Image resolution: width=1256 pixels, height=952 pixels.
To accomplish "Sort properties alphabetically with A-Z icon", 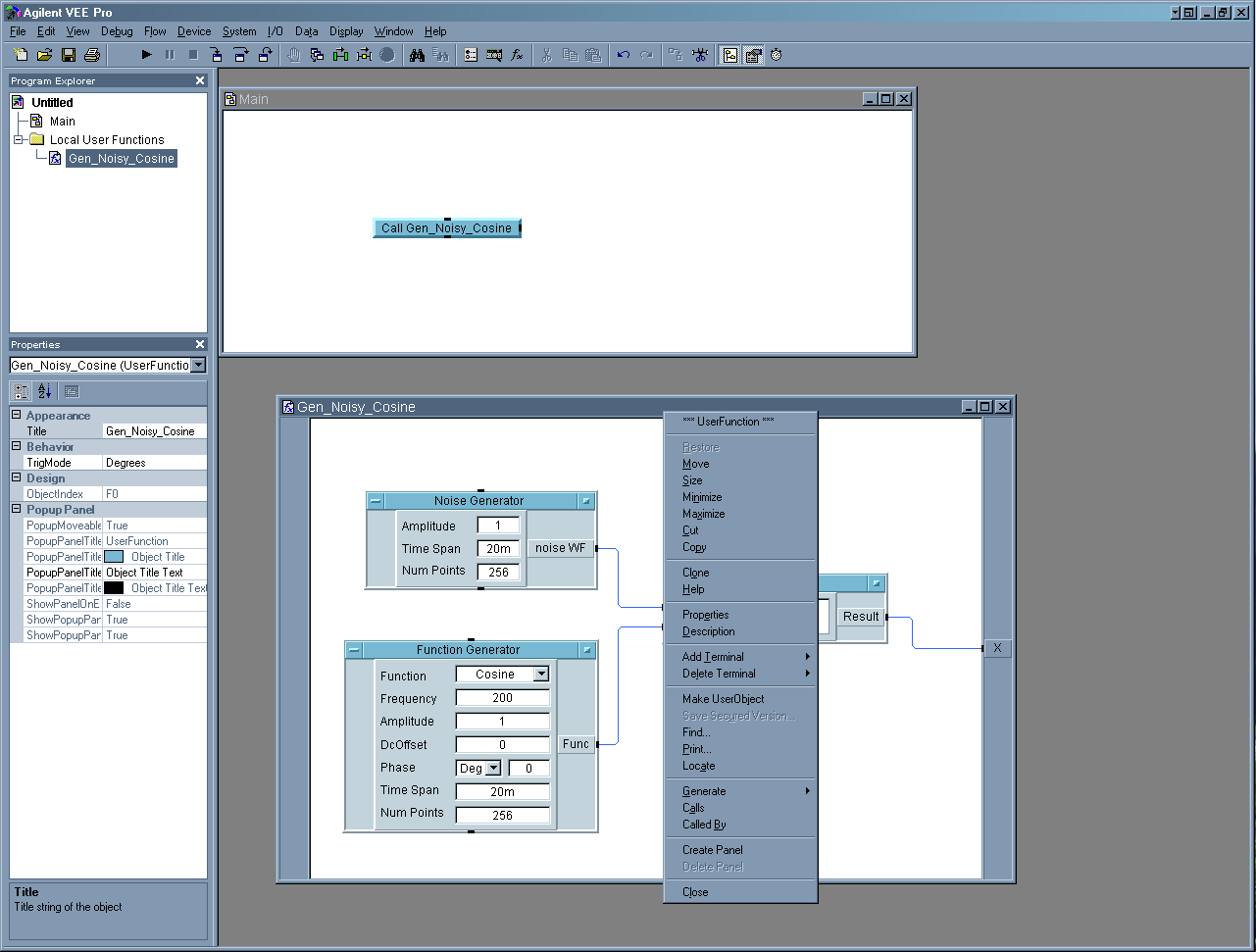I will pos(44,391).
